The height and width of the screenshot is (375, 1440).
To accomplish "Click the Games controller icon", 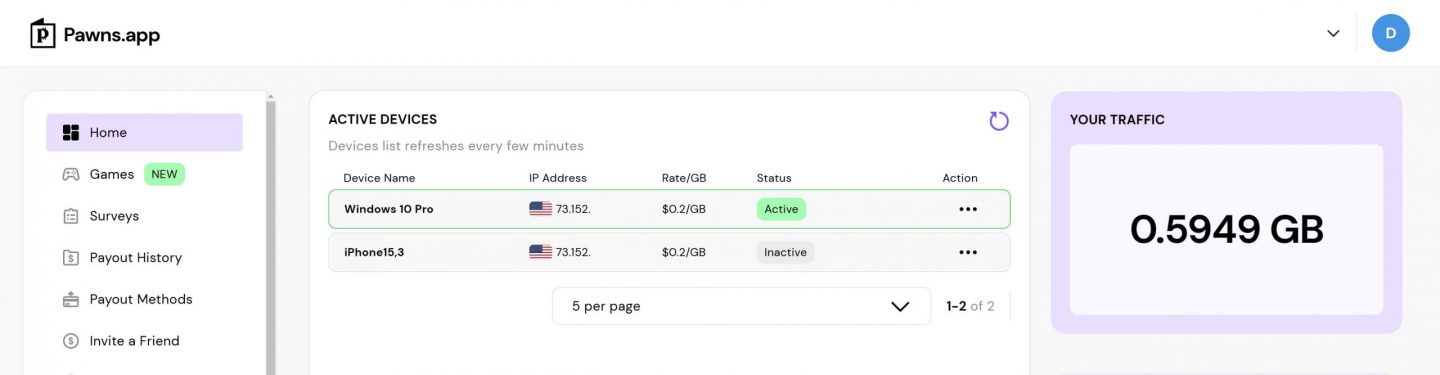I will (71, 174).
